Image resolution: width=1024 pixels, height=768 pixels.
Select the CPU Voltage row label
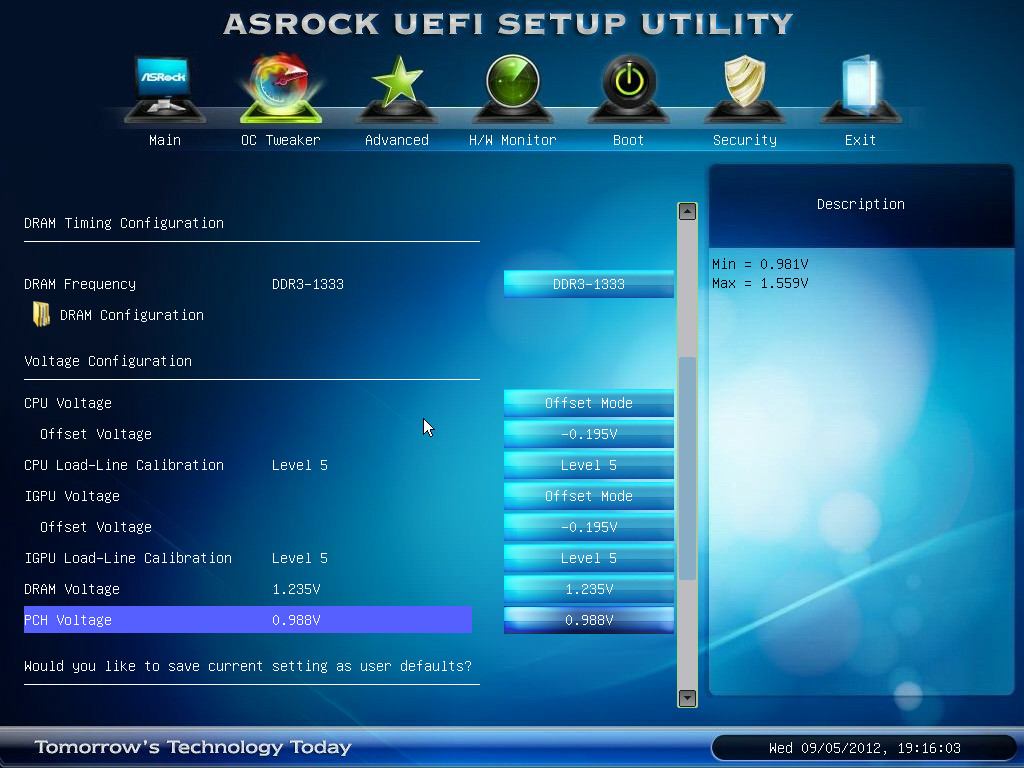coord(68,403)
